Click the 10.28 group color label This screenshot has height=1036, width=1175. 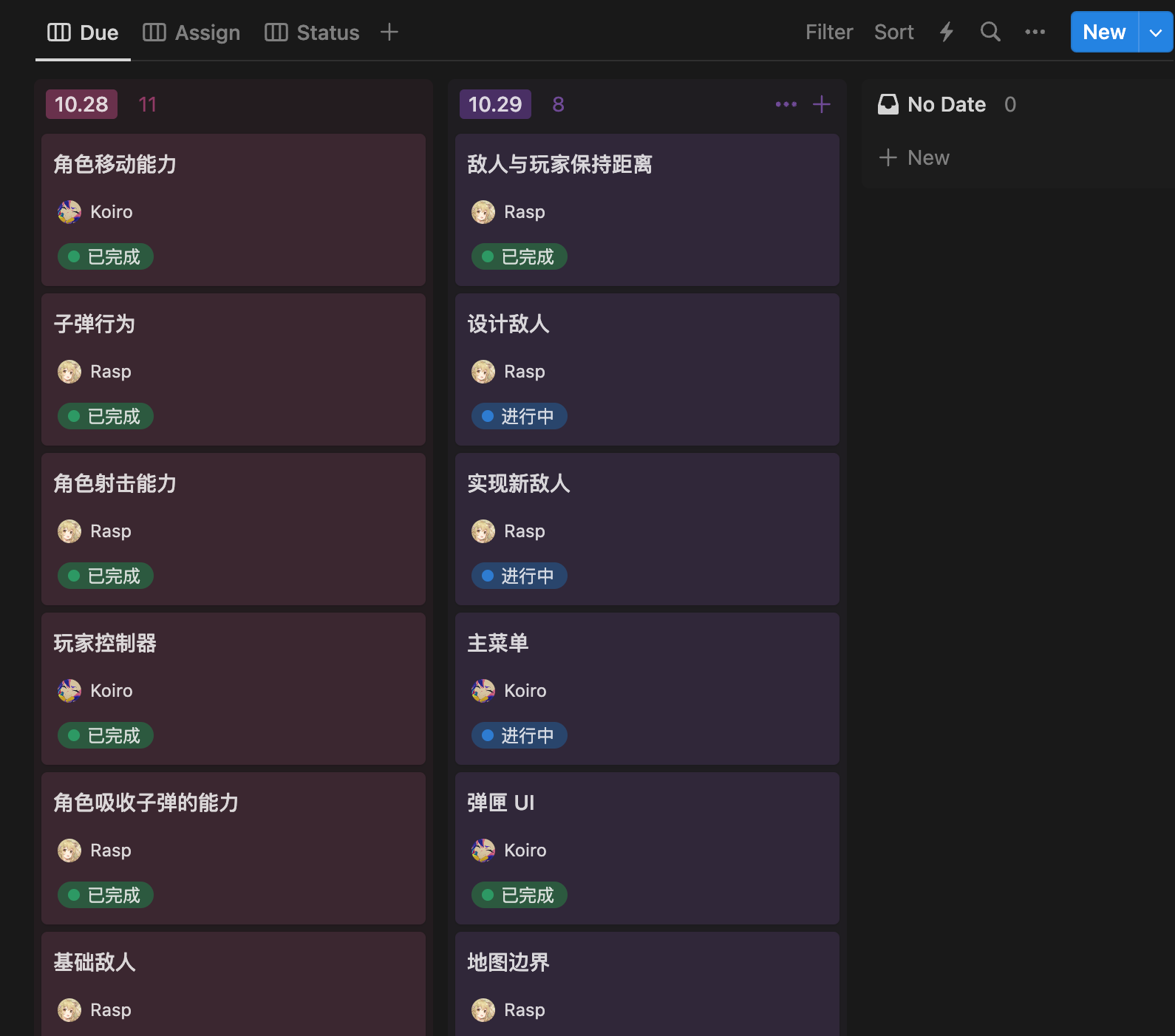point(81,104)
